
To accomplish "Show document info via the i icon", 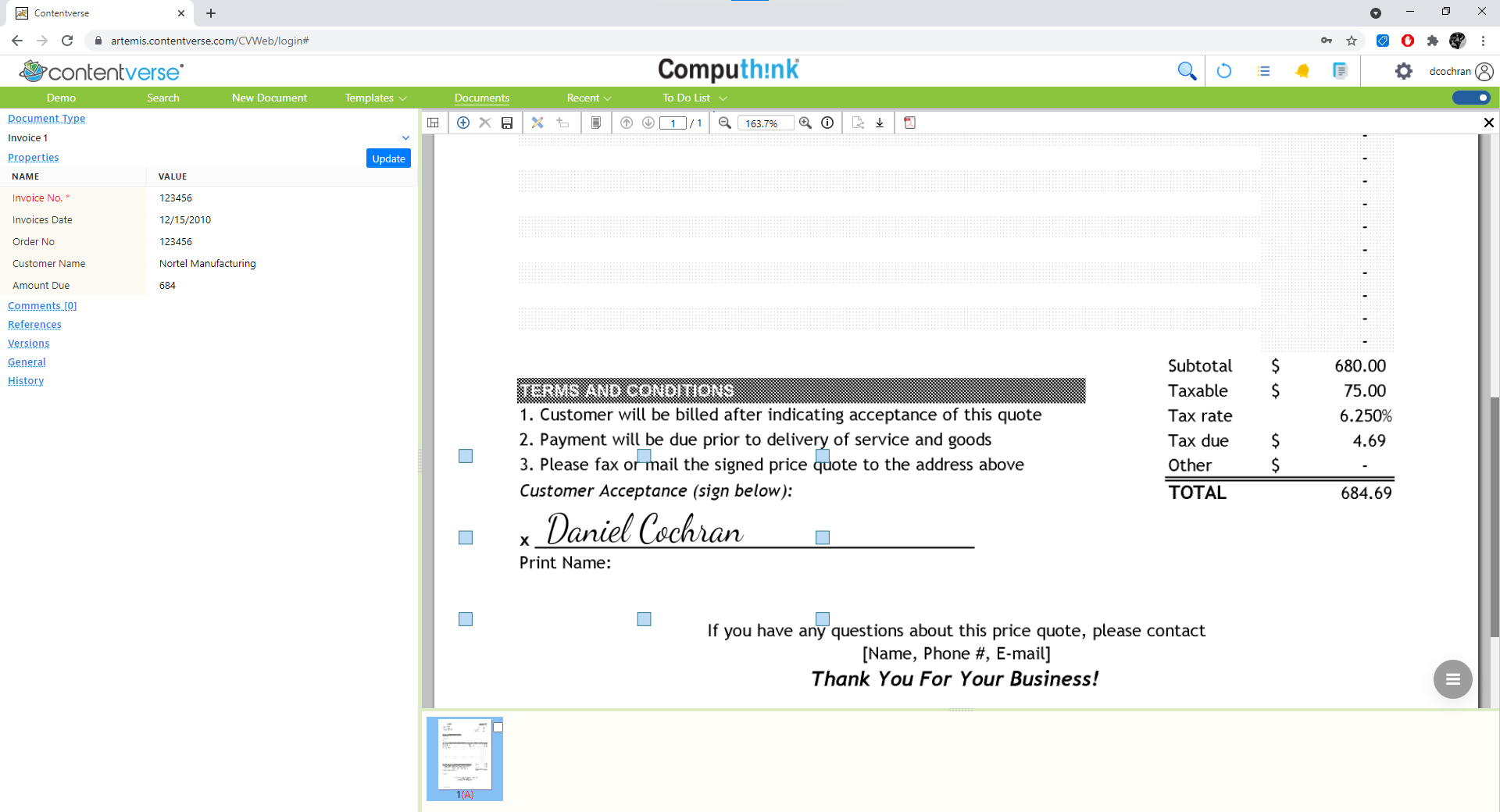I will tap(827, 123).
